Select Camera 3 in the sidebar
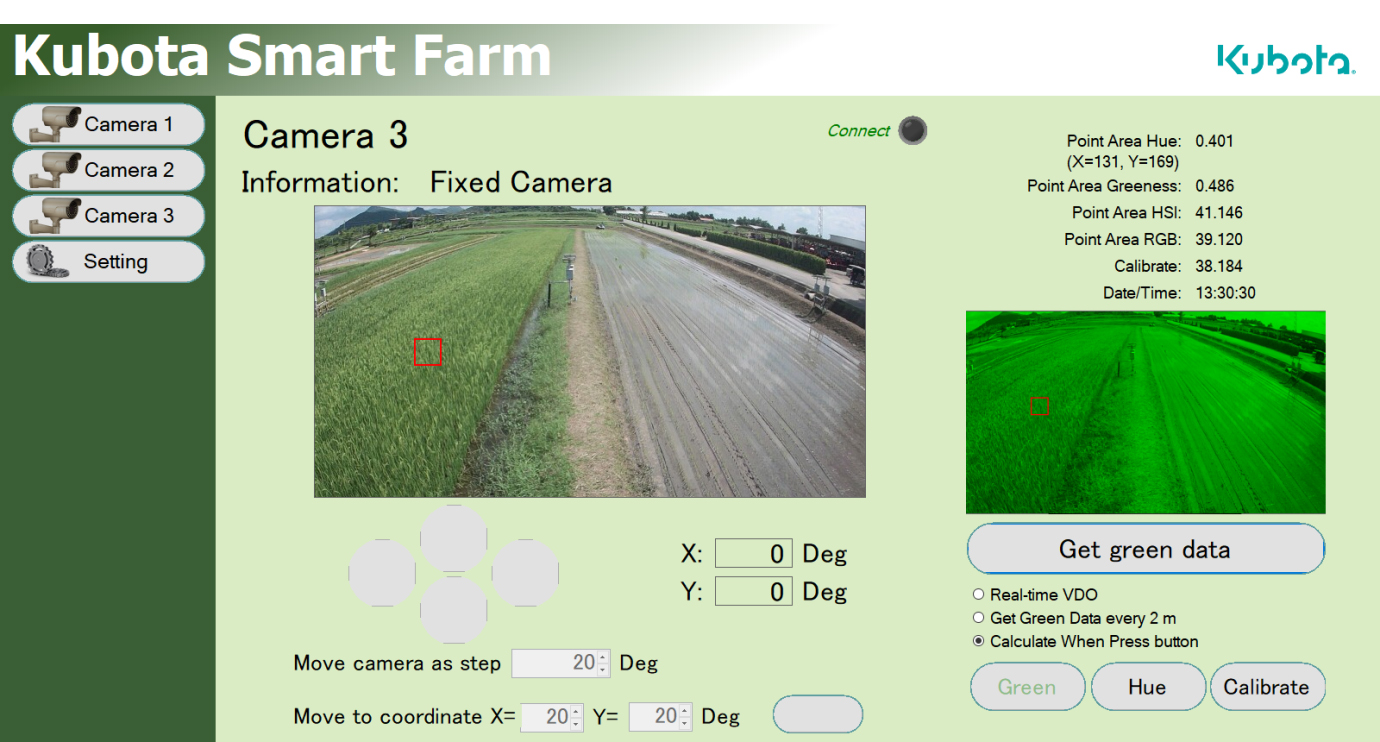 pos(108,216)
